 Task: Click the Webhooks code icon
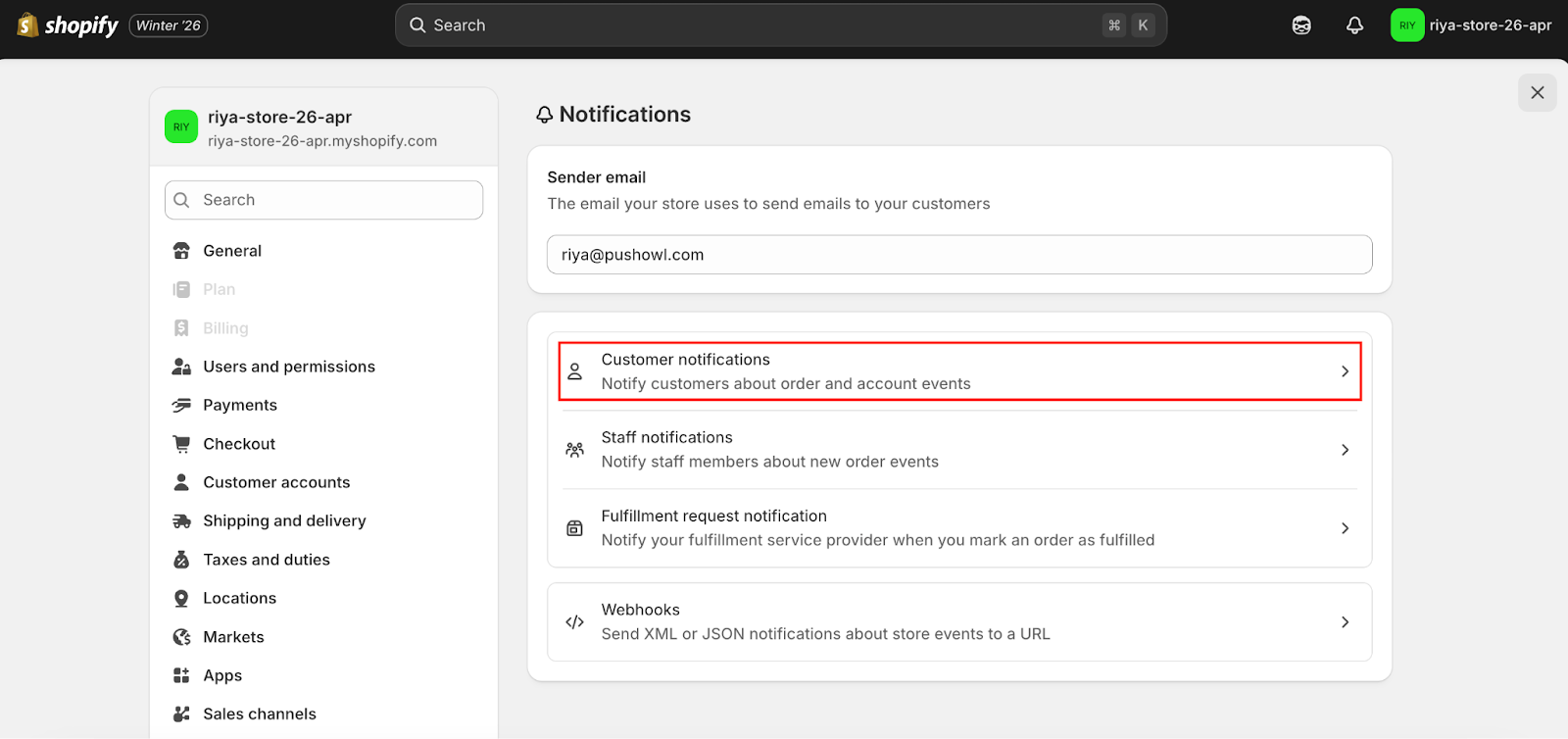pos(575,622)
